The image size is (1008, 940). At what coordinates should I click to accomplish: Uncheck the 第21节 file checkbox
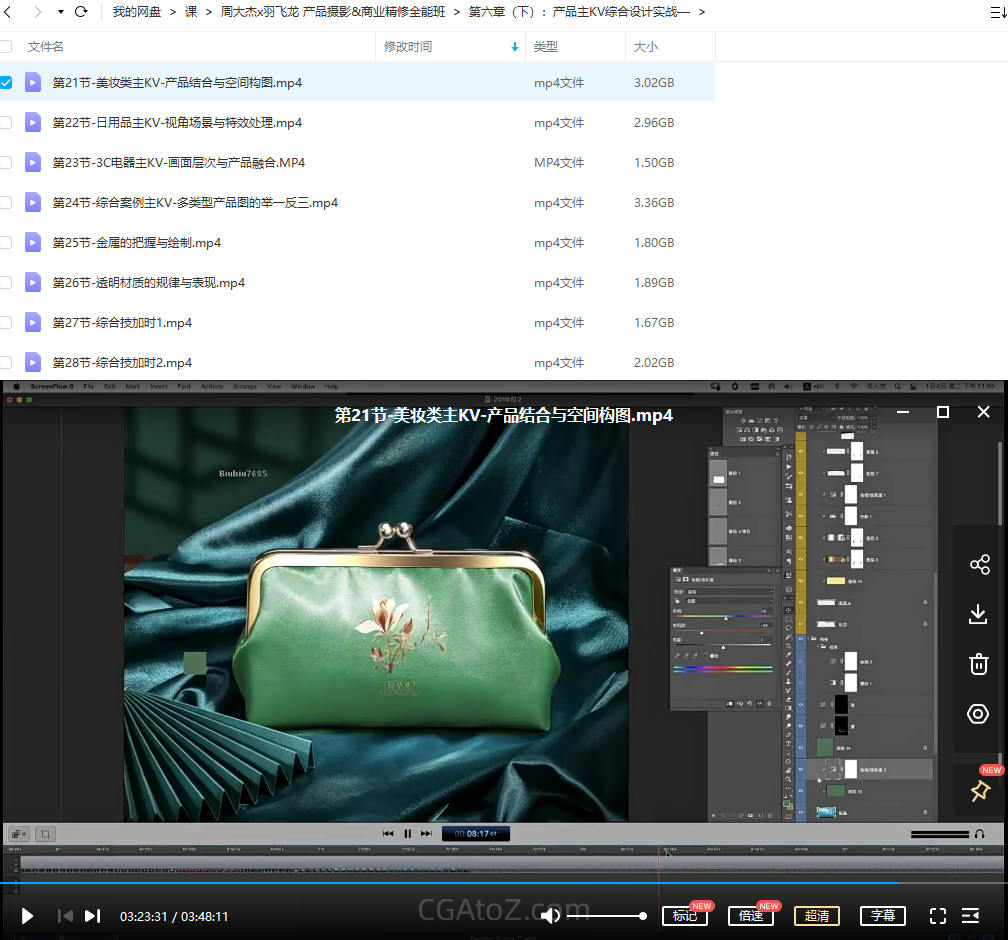tap(6, 83)
